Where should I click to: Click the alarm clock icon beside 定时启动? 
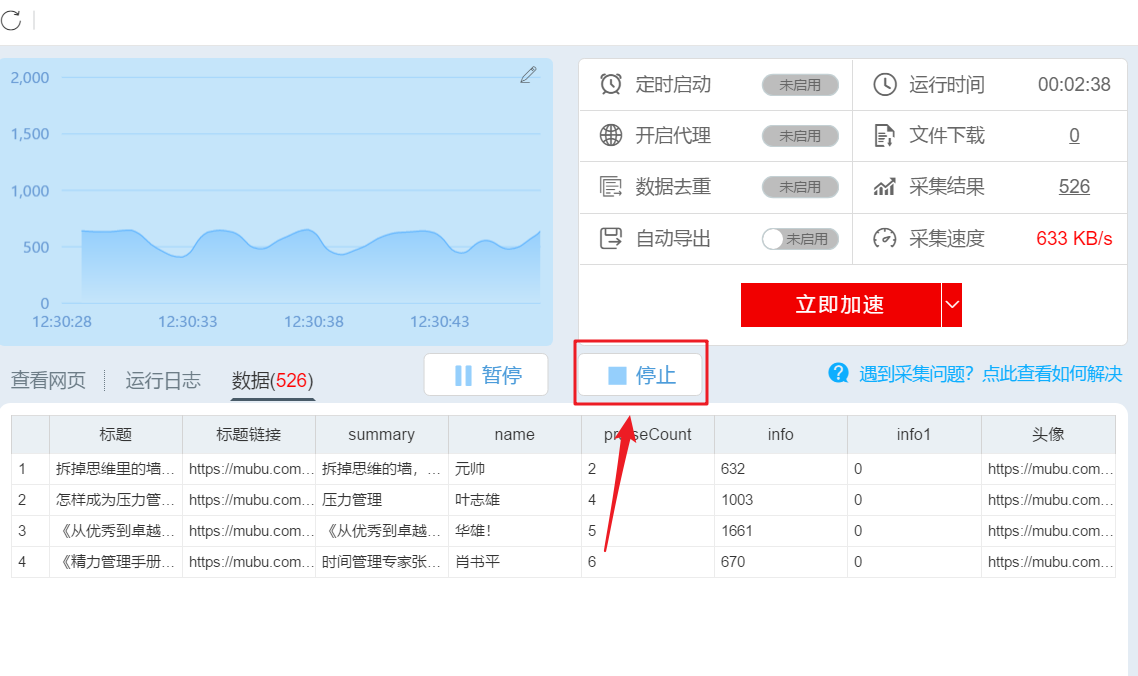tap(610, 84)
